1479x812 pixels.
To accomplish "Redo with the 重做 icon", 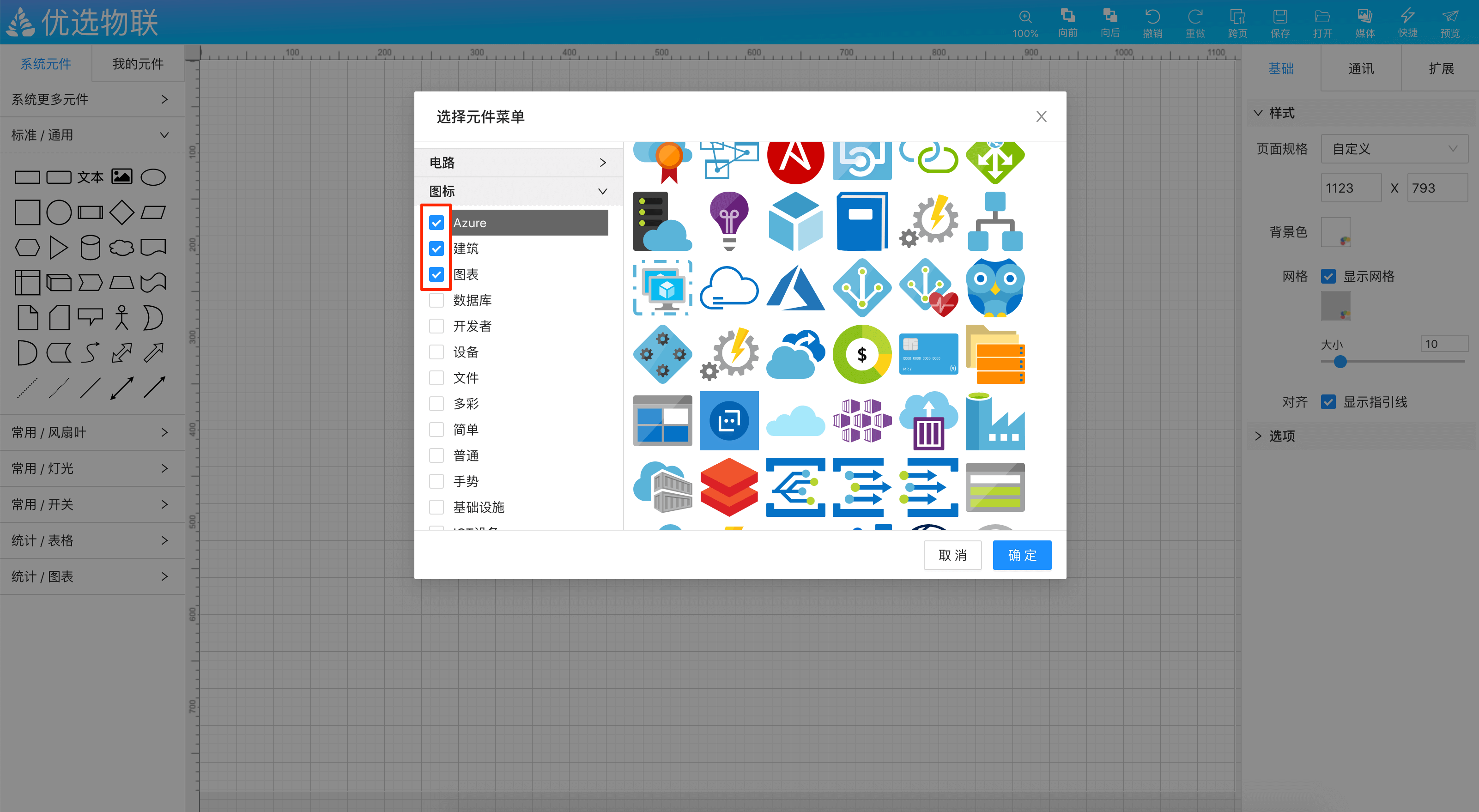I will (x=1195, y=23).
